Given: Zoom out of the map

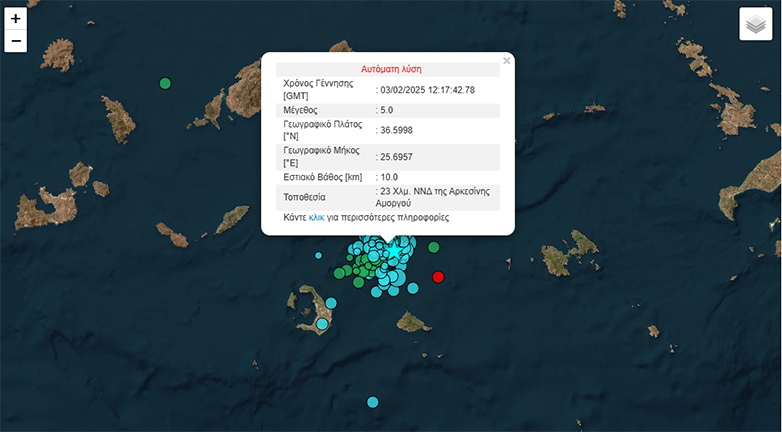Looking at the screenshot, I should (x=15, y=41).
